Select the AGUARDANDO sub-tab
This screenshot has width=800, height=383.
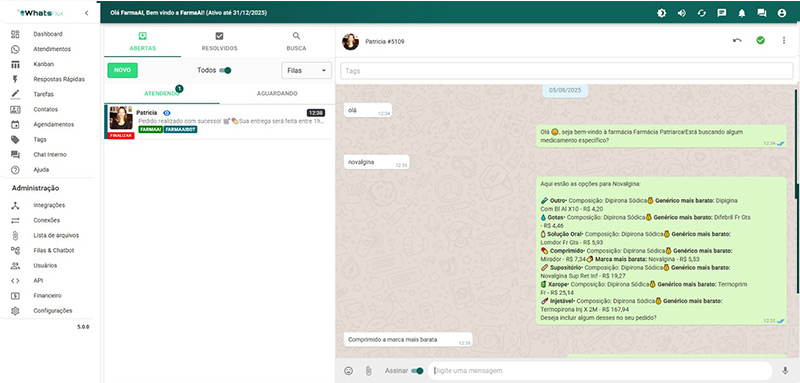277,93
